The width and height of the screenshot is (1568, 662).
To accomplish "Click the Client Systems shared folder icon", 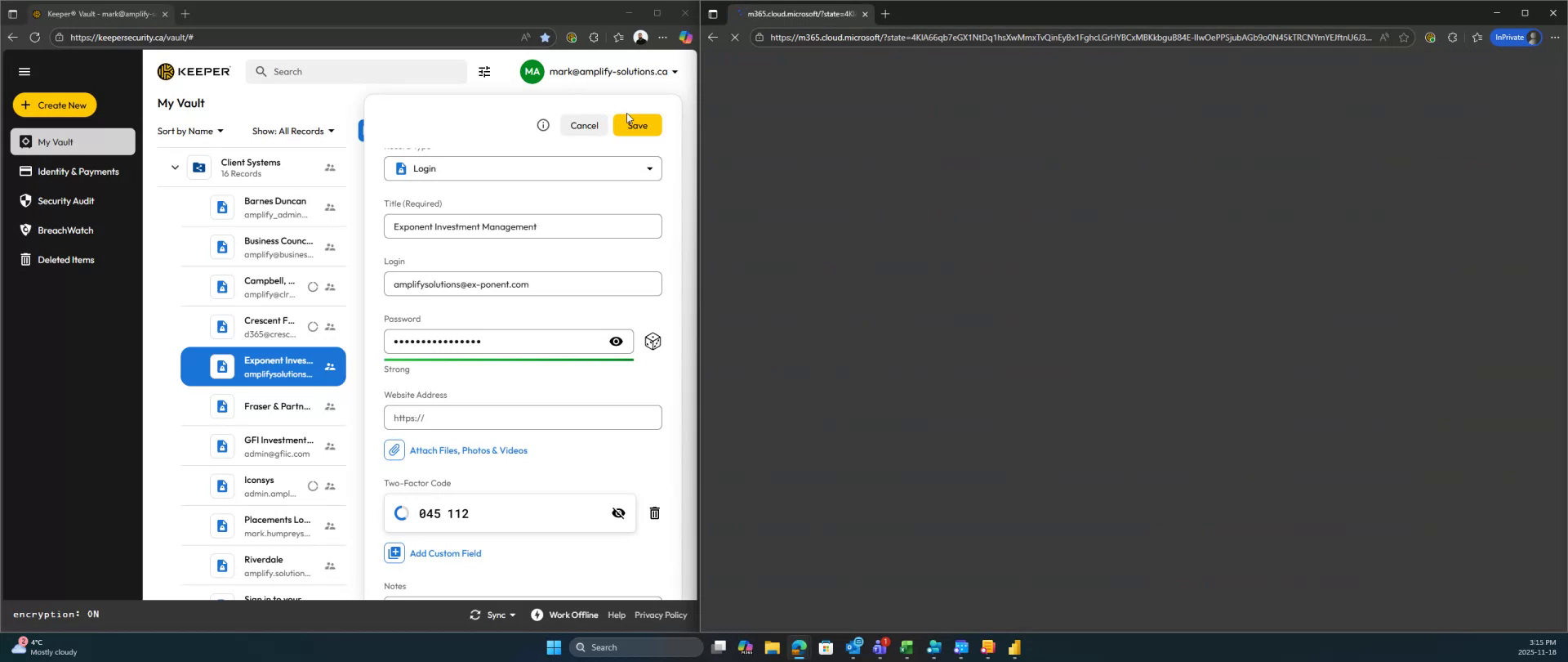I will point(199,168).
